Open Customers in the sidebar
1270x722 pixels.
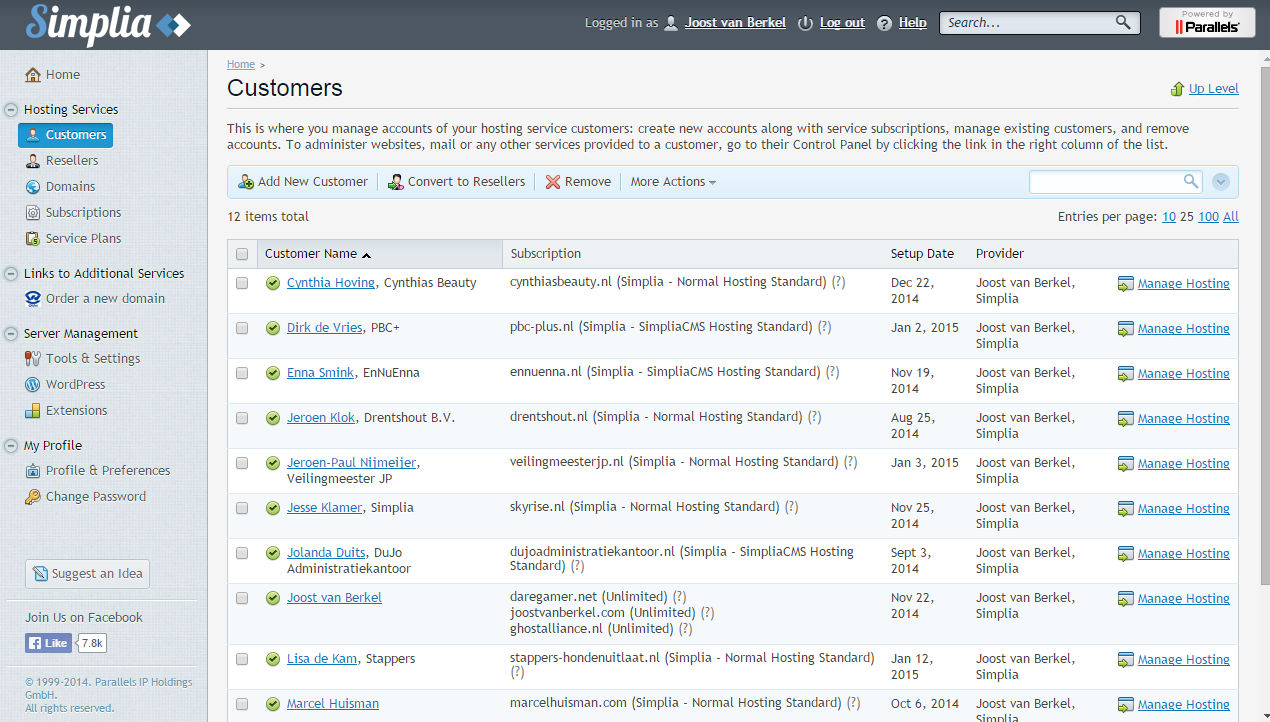point(66,135)
